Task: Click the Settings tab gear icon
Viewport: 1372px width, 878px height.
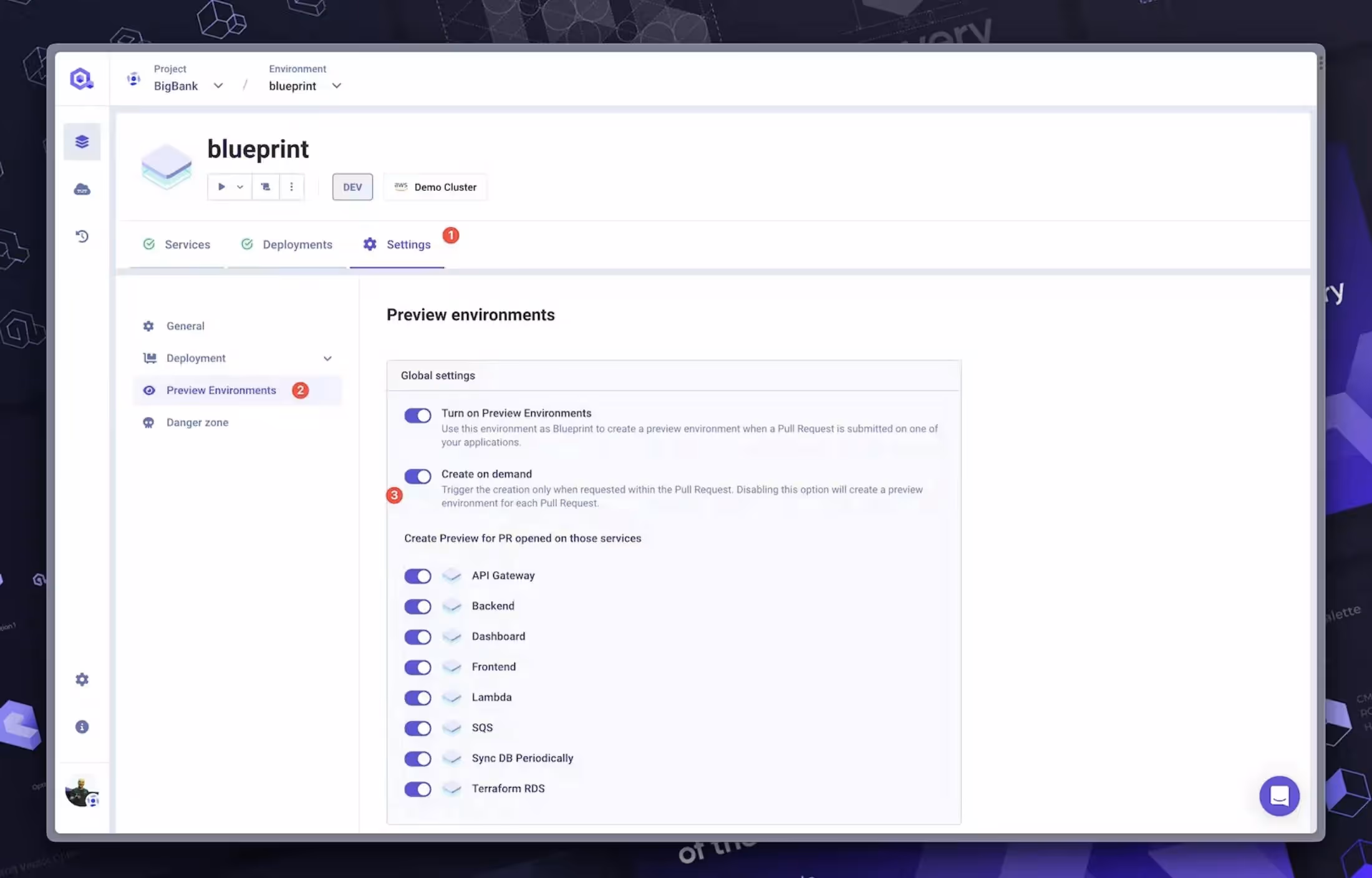Action: [x=370, y=244]
